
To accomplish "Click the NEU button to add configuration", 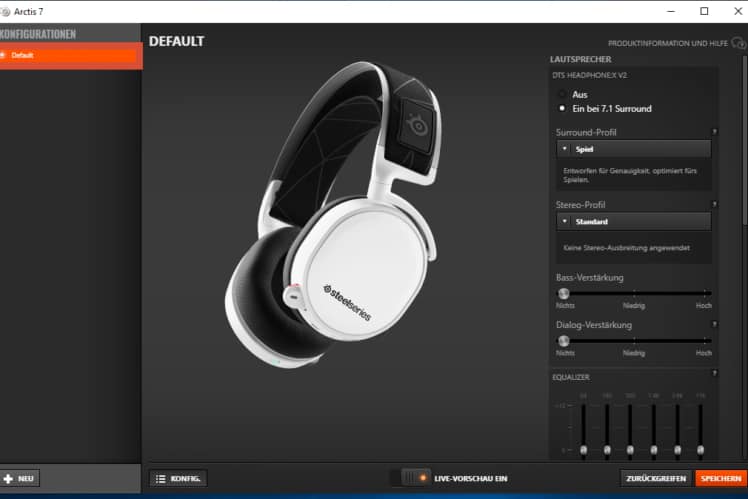I will click(20, 478).
